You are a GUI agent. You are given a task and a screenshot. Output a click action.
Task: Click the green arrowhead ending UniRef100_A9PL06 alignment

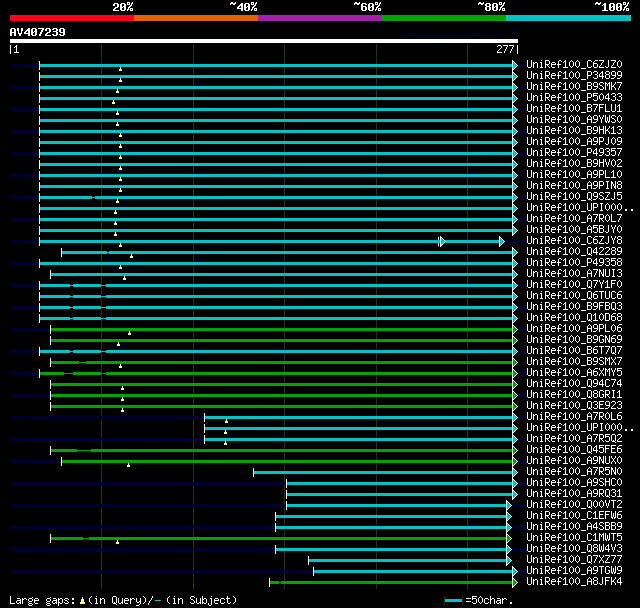515,329
